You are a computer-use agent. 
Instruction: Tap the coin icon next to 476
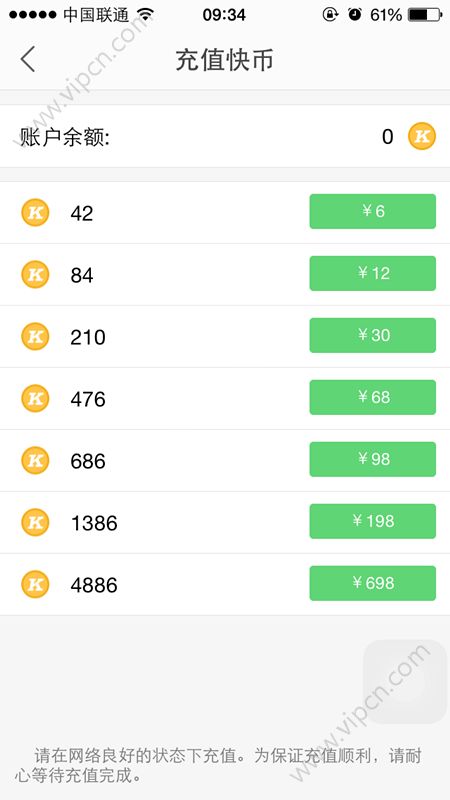pyautogui.click(x=35, y=398)
